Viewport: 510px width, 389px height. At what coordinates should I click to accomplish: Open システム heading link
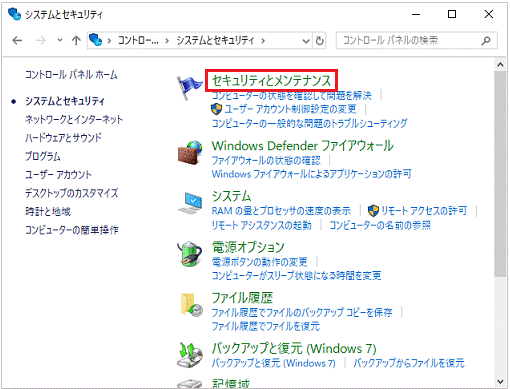[231, 196]
